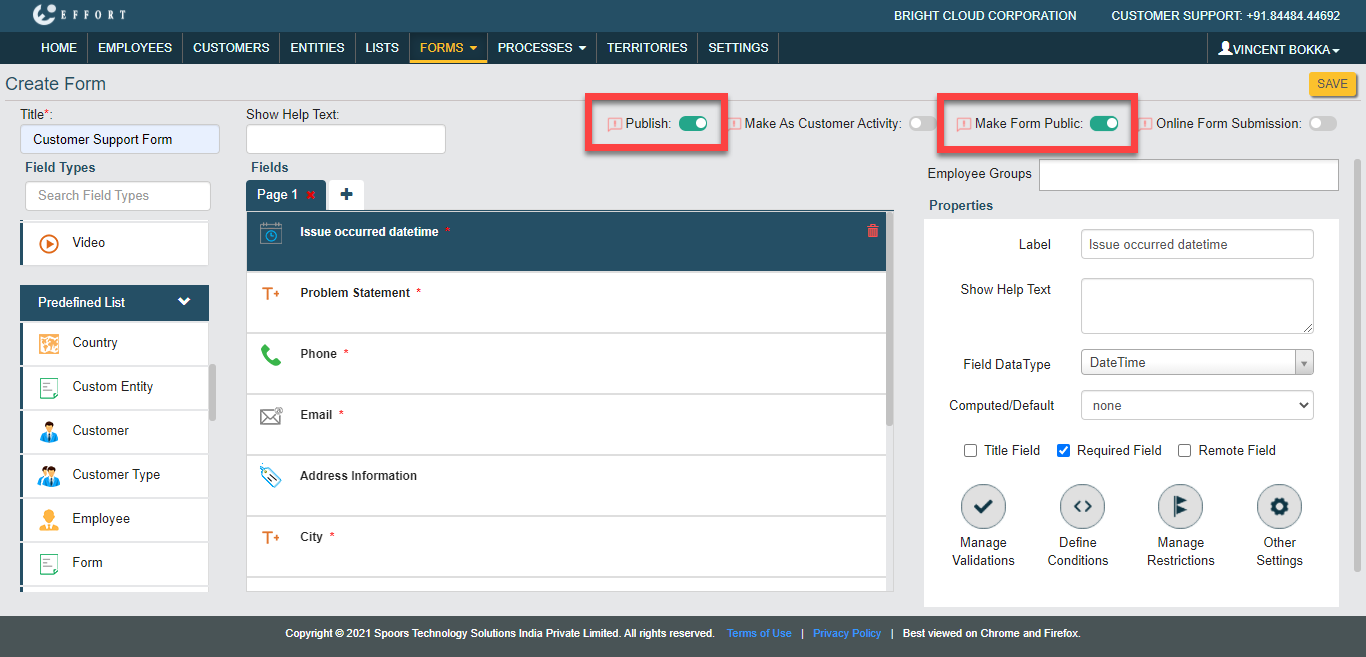Open the Processes menu

click(541, 48)
